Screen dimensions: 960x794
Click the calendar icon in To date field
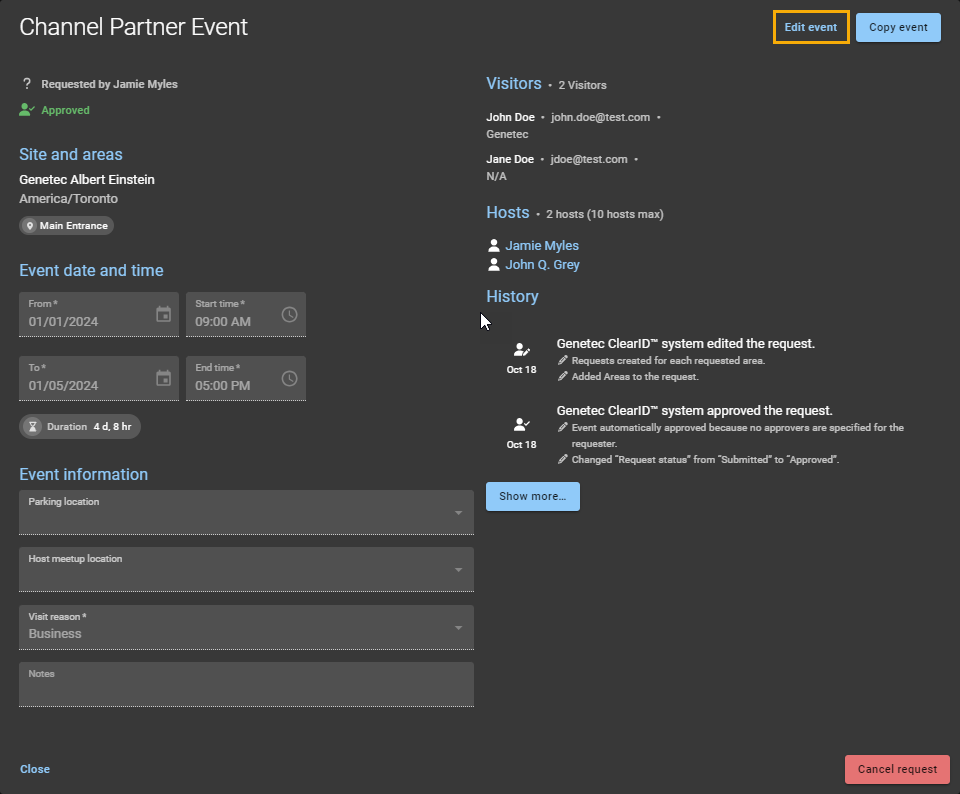[164, 378]
